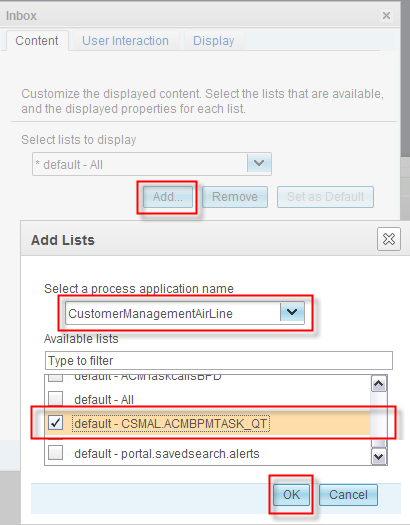Enable default - portal.savedsearch.alerts checkbox
This screenshot has width=410, height=525.
click(56, 453)
